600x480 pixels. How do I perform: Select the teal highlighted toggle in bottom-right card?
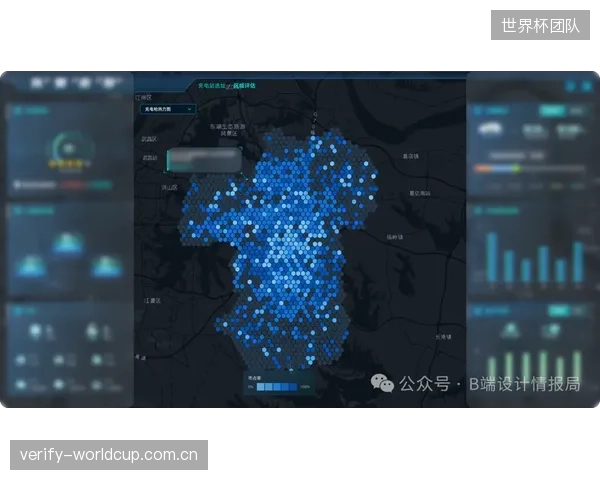pyautogui.click(x=559, y=310)
